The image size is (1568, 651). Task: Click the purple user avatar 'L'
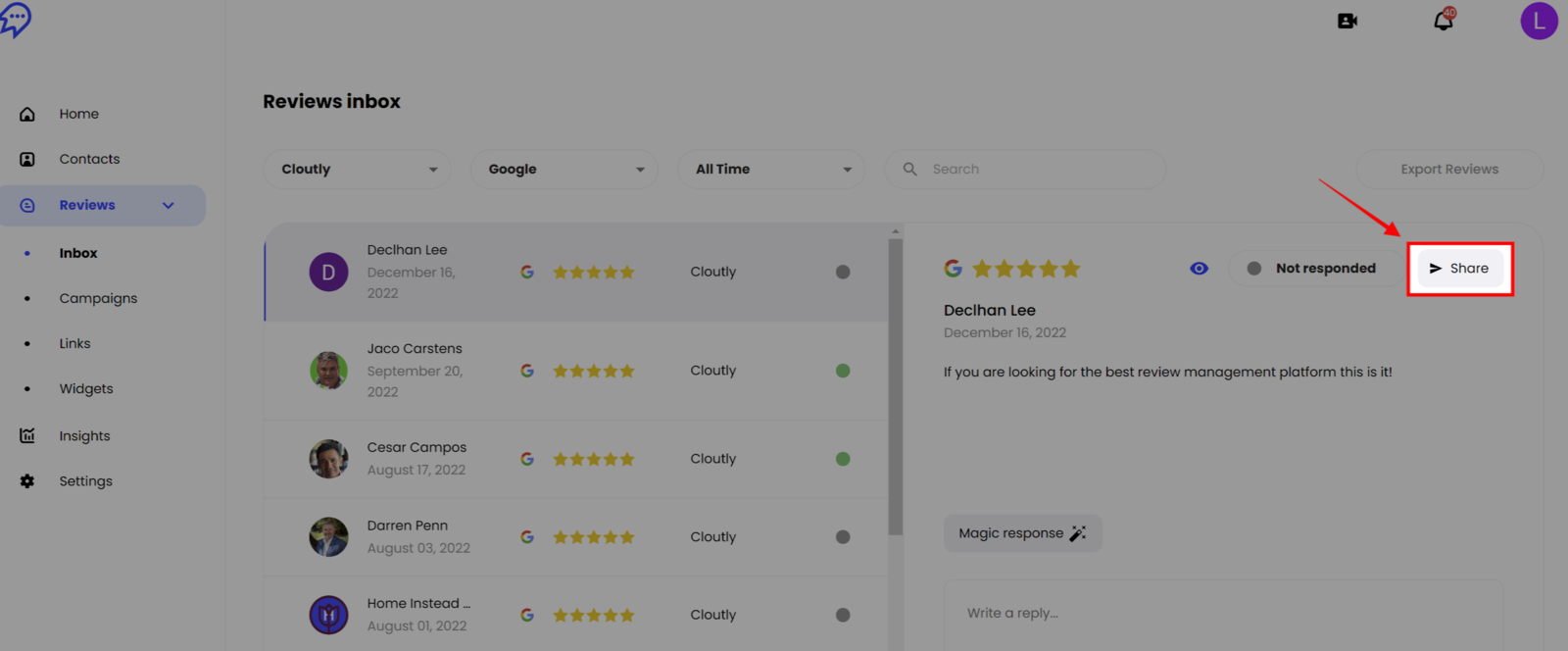1539,21
